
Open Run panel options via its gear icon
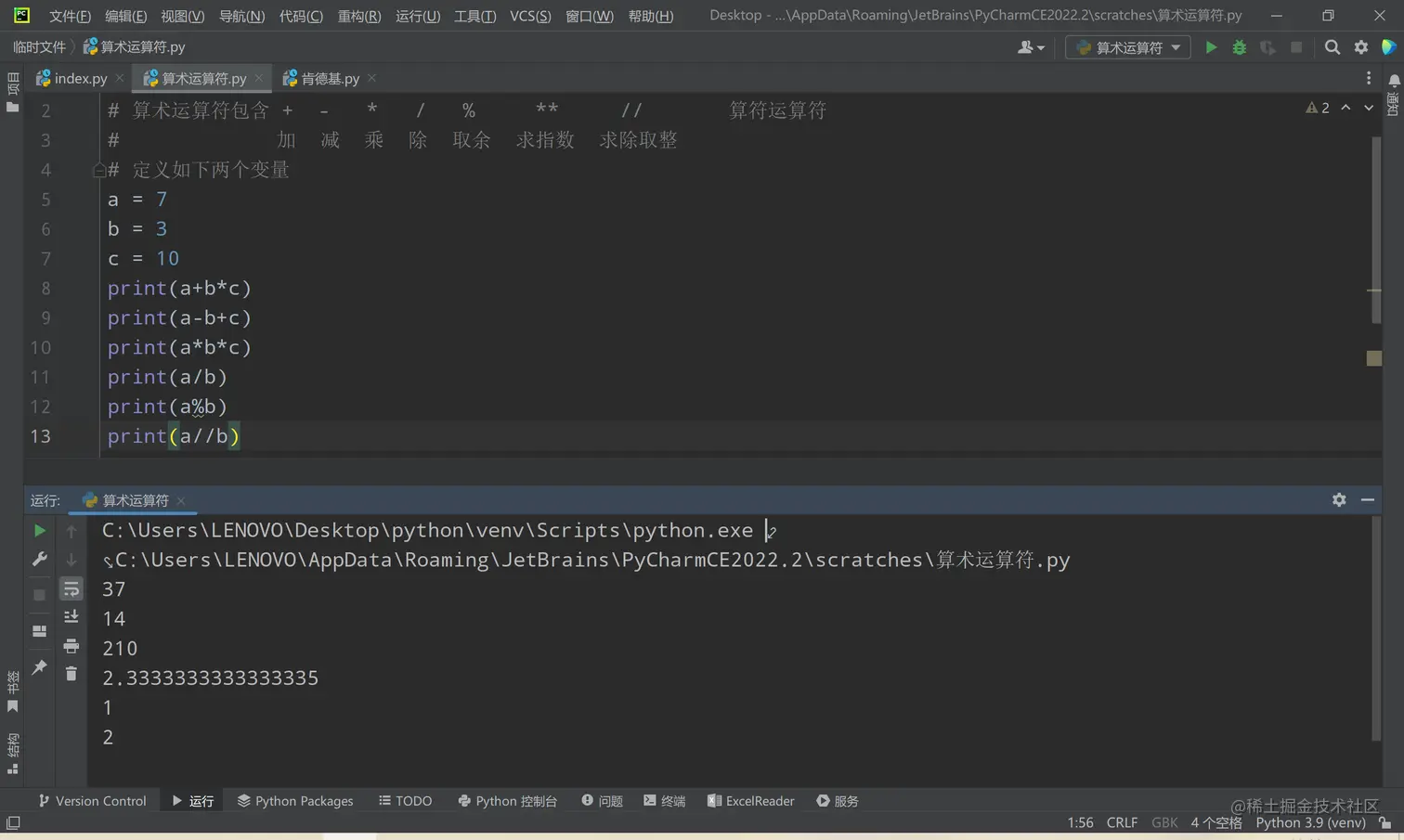coord(1339,499)
